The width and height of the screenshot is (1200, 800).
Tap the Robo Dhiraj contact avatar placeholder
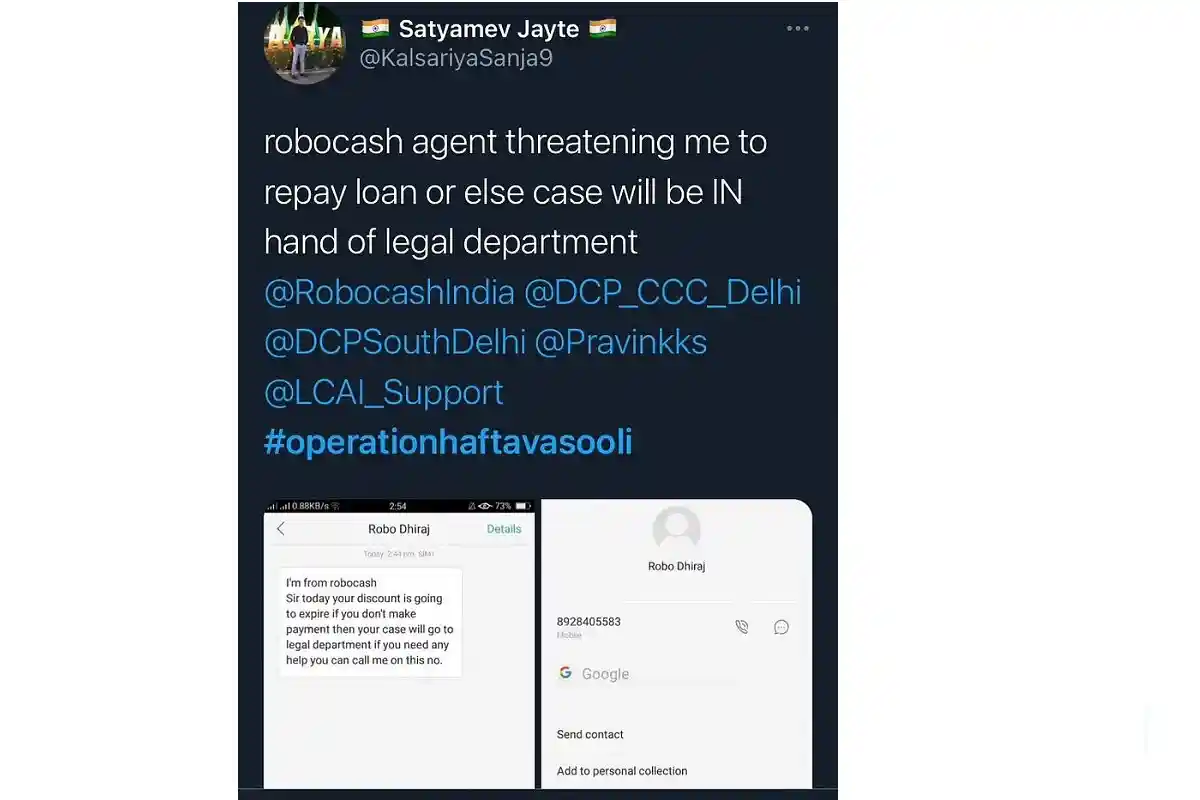tap(676, 528)
